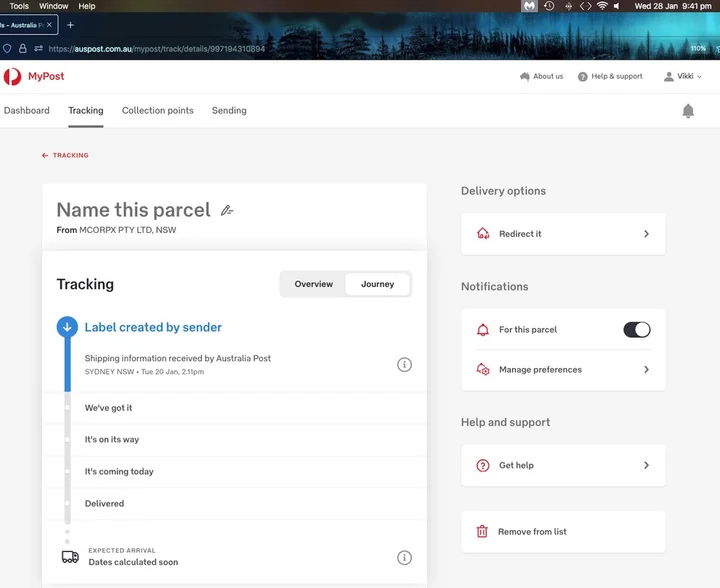
Task: Click the back to Tracking link
Action: coord(66,156)
